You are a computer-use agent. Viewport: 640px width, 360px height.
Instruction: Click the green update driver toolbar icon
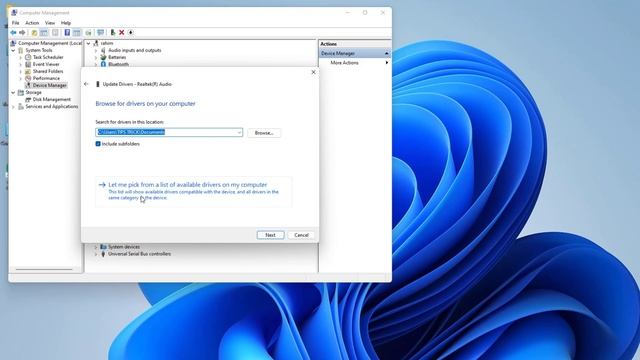113,33
